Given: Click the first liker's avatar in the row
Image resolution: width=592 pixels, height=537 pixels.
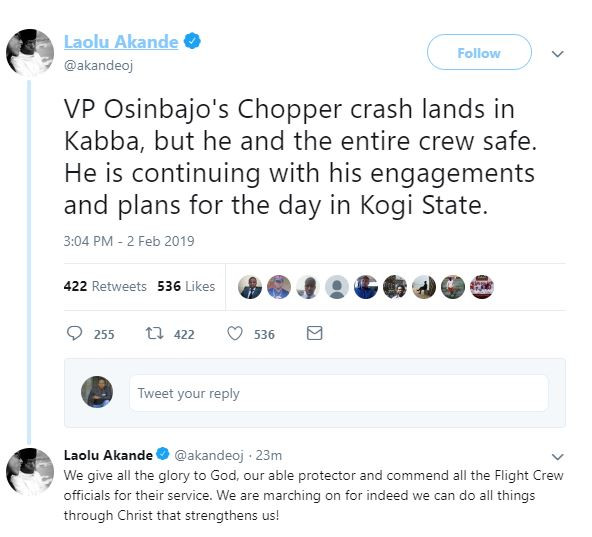Looking at the screenshot, I should tap(250, 287).
